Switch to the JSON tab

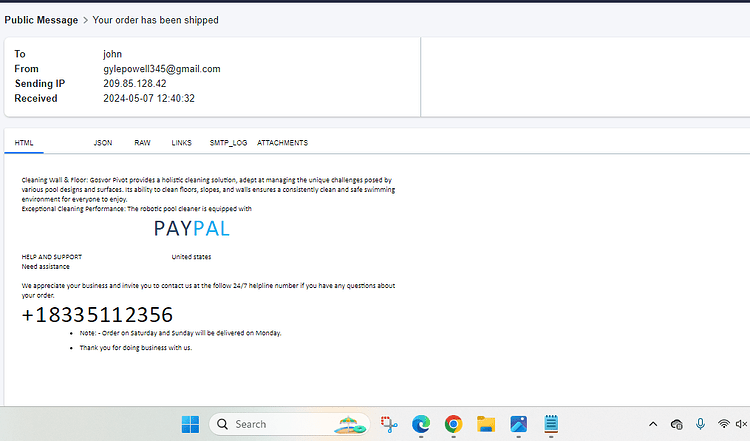[103, 143]
